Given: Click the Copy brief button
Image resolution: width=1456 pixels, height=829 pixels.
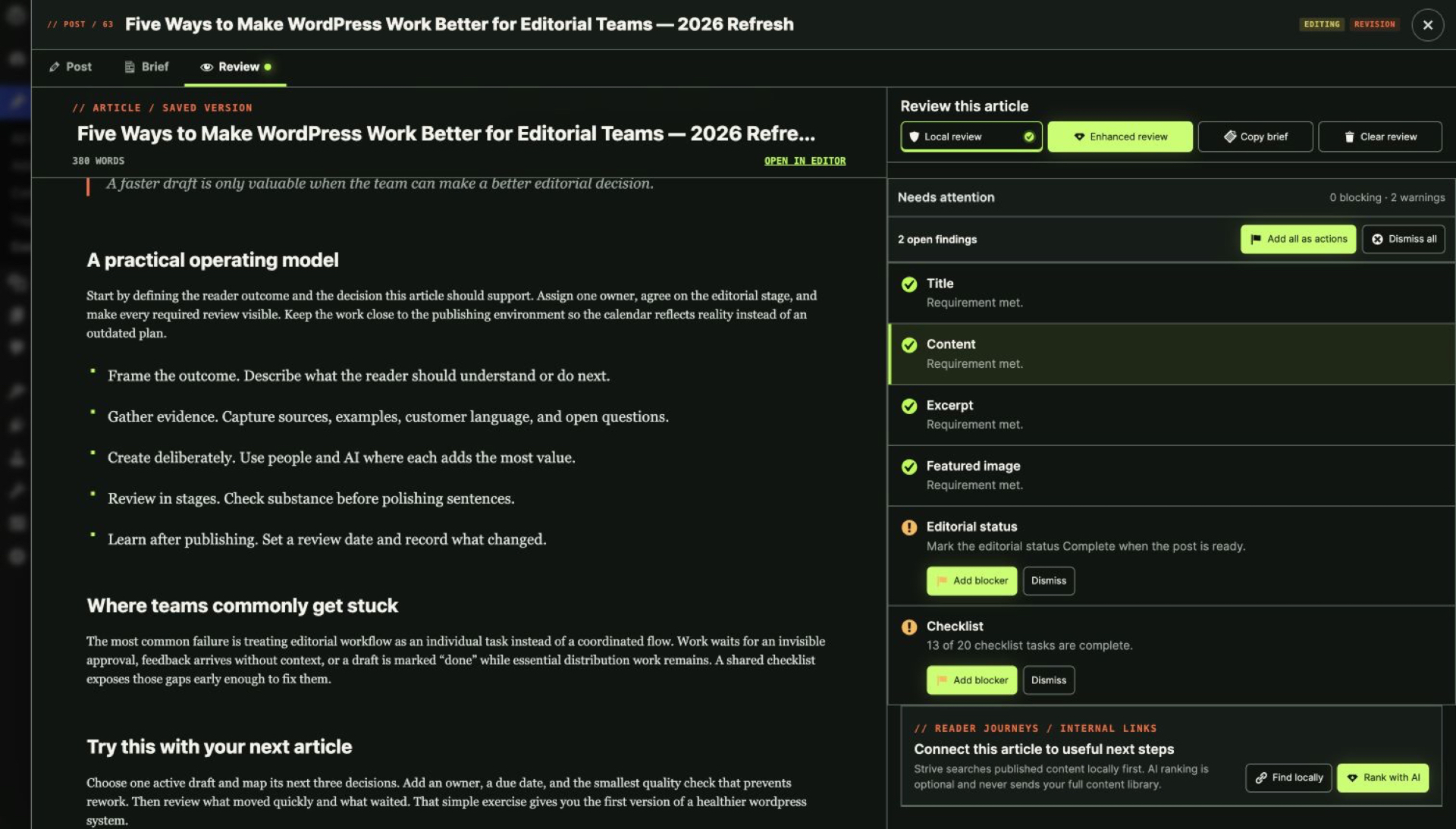Looking at the screenshot, I should [x=1255, y=137].
